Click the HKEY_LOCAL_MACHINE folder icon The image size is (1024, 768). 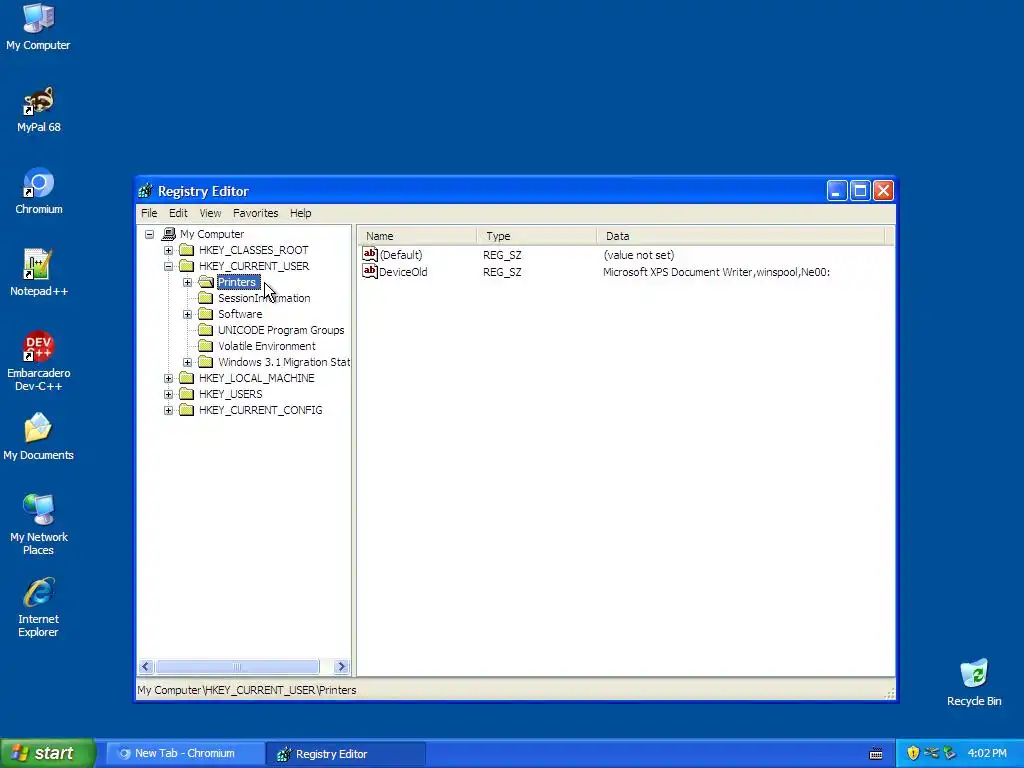[187, 378]
